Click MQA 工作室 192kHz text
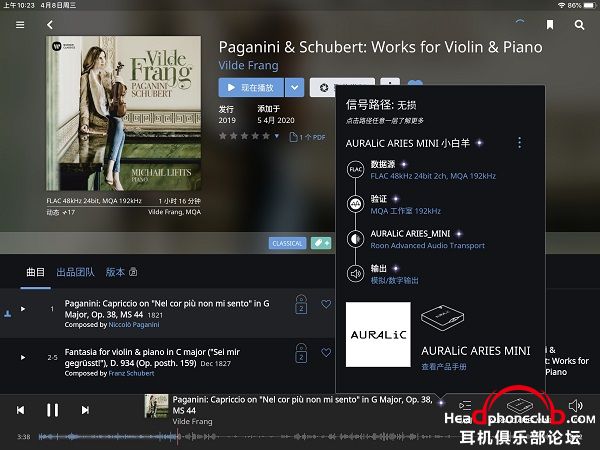Screen dimensions: 600x450 [406, 211]
